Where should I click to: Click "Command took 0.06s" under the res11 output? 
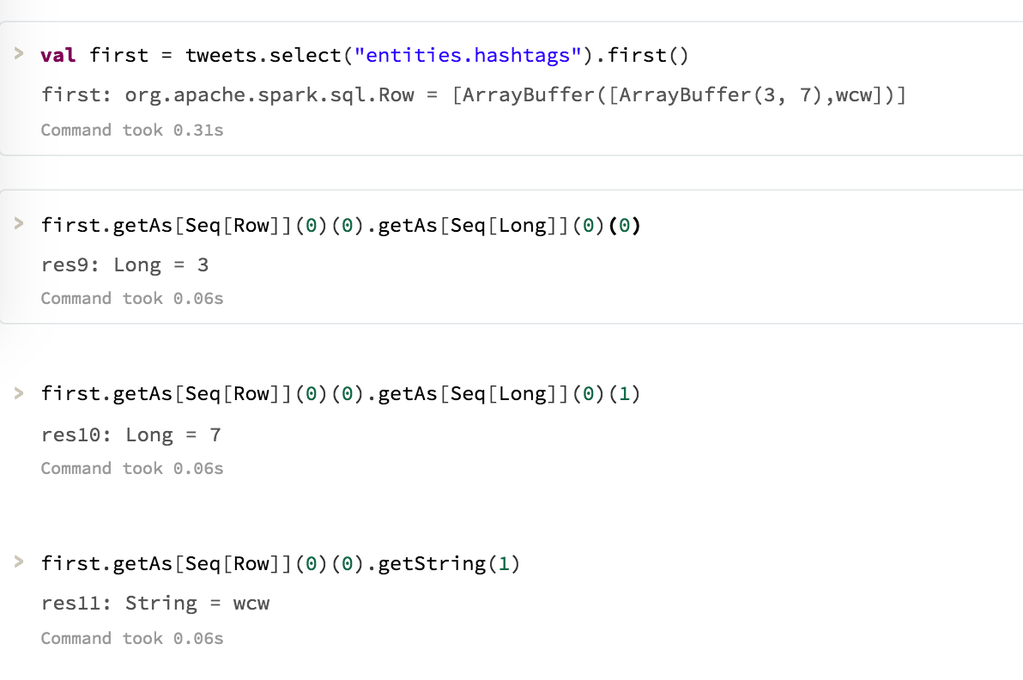tap(132, 638)
